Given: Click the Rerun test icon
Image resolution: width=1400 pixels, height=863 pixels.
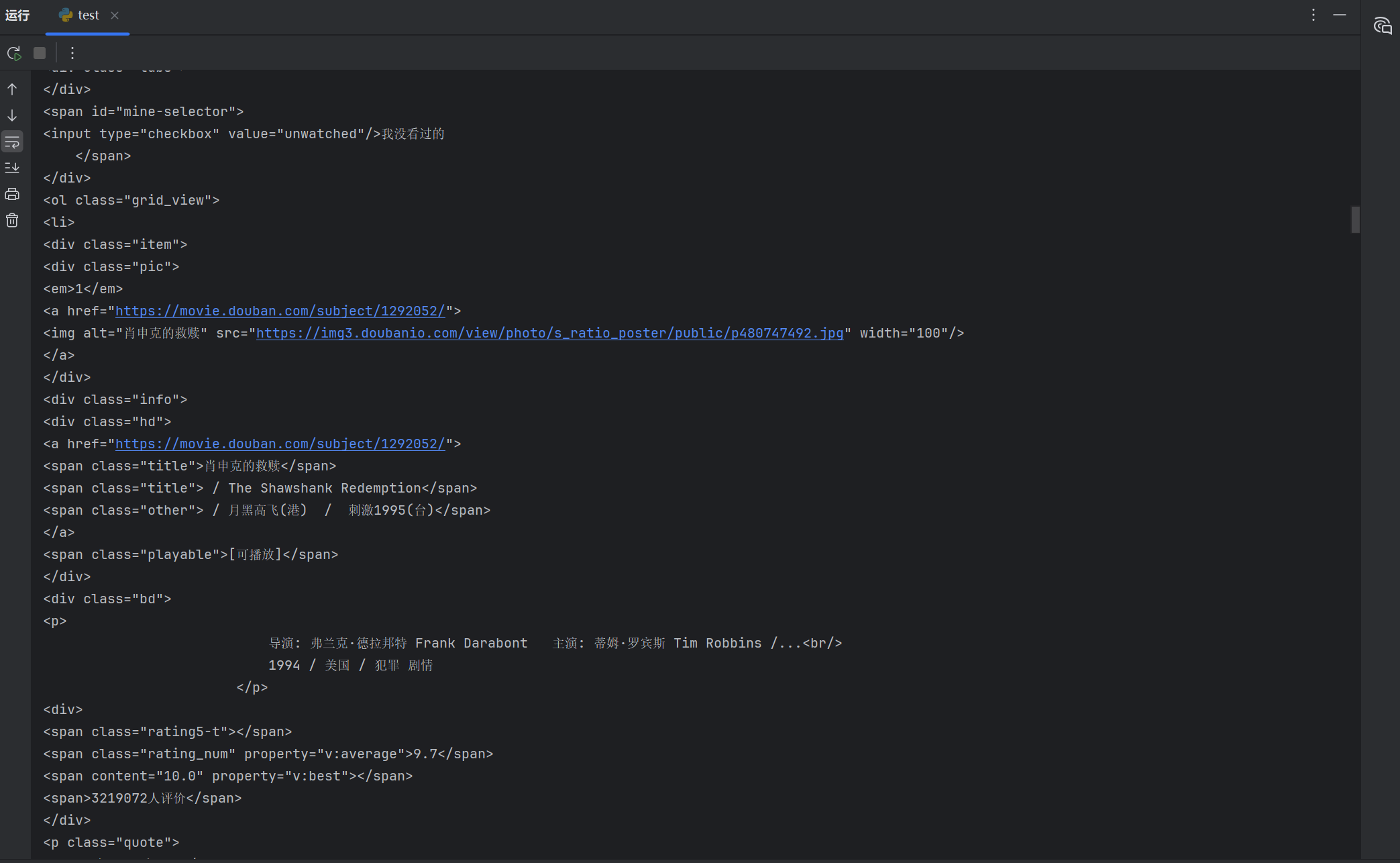Looking at the screenshot, I should point(14,53).
